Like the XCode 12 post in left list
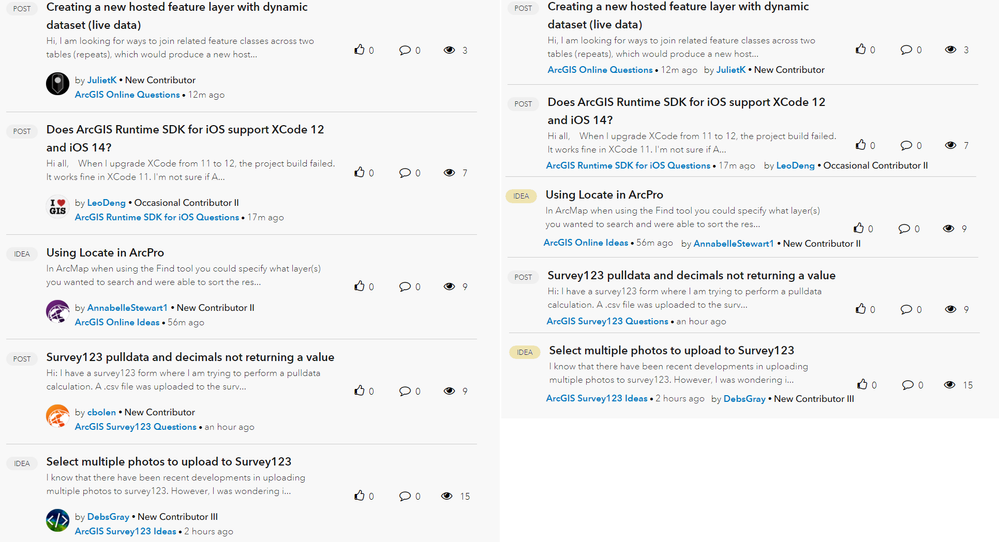999x542 pixels. pos(360,173)
